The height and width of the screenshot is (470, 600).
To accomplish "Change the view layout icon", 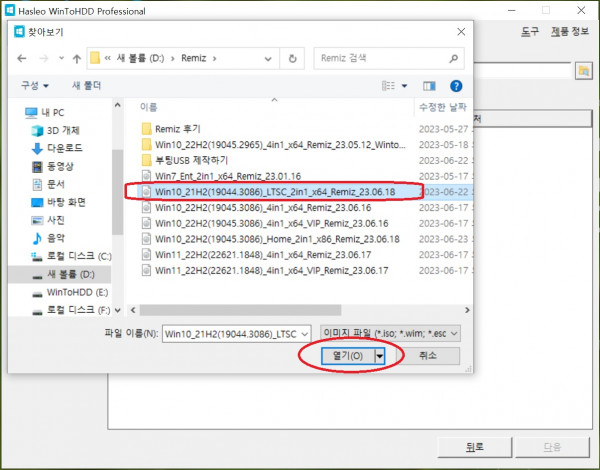I will tap(388, 86).
